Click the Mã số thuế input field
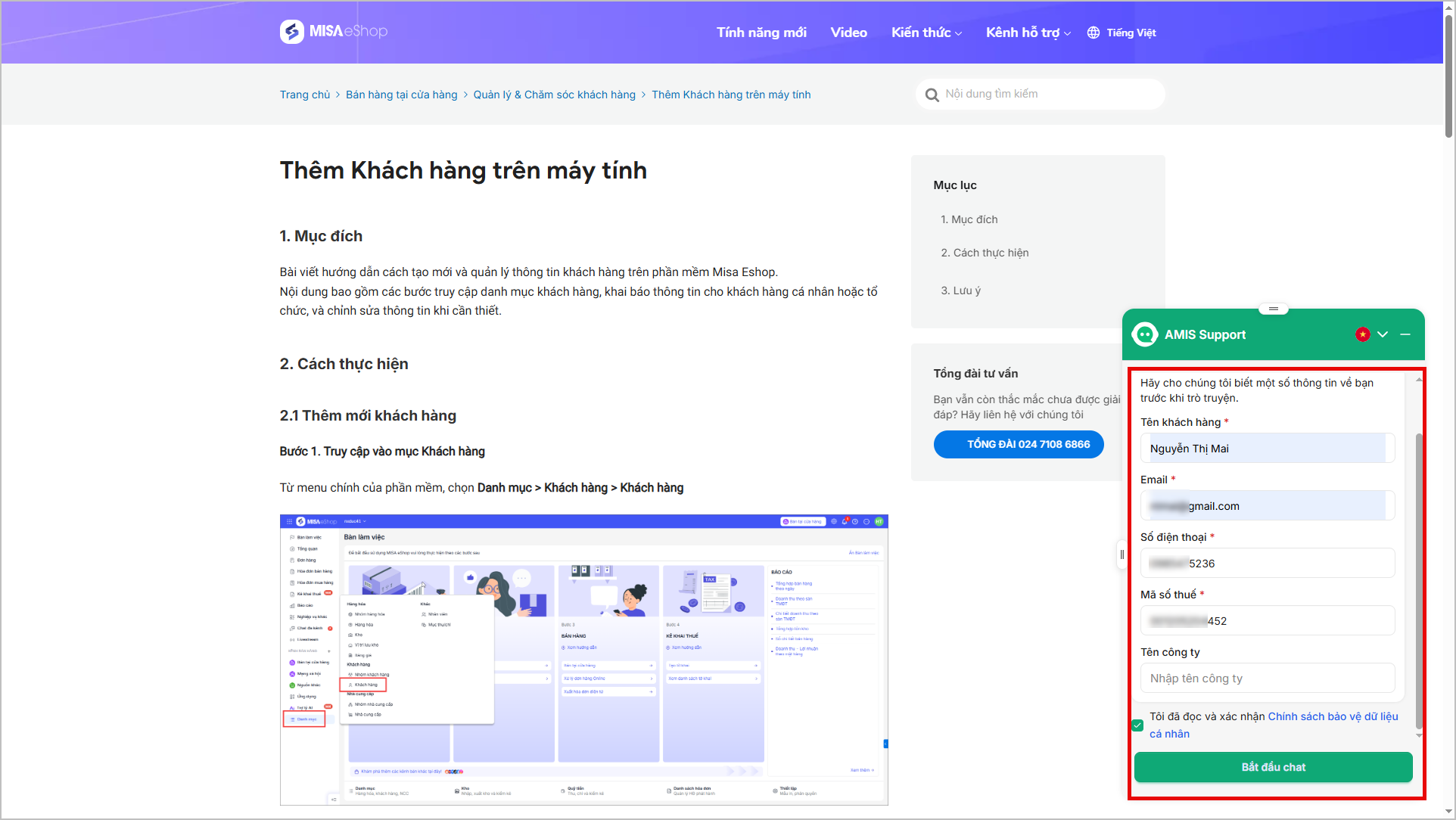 (x=1268, y=620)
